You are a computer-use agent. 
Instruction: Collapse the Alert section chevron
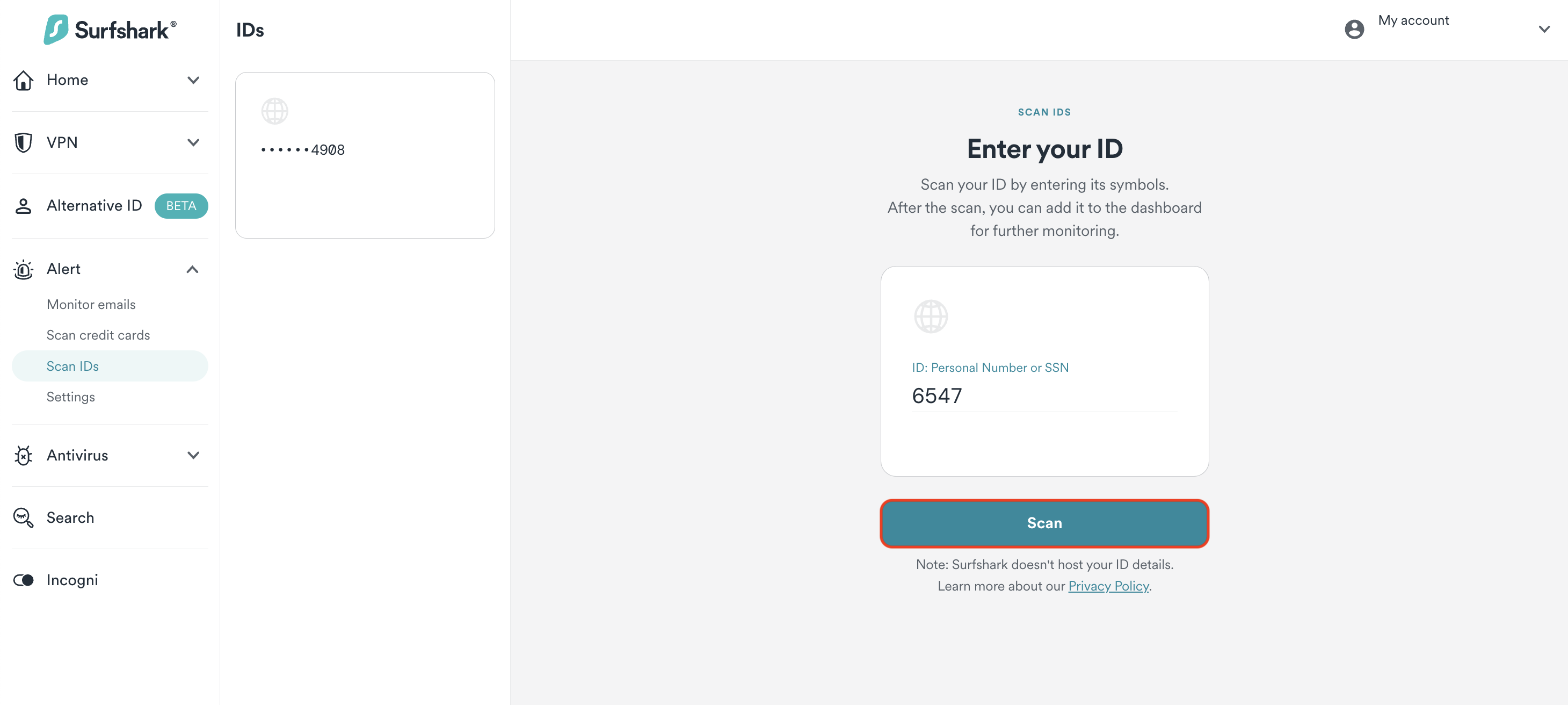coord(192,269)
